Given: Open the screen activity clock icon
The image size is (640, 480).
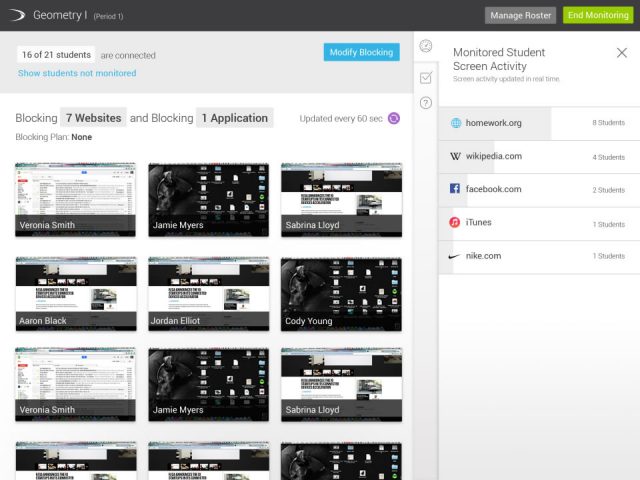Looking at the screenshot, I should coord(426,47).
